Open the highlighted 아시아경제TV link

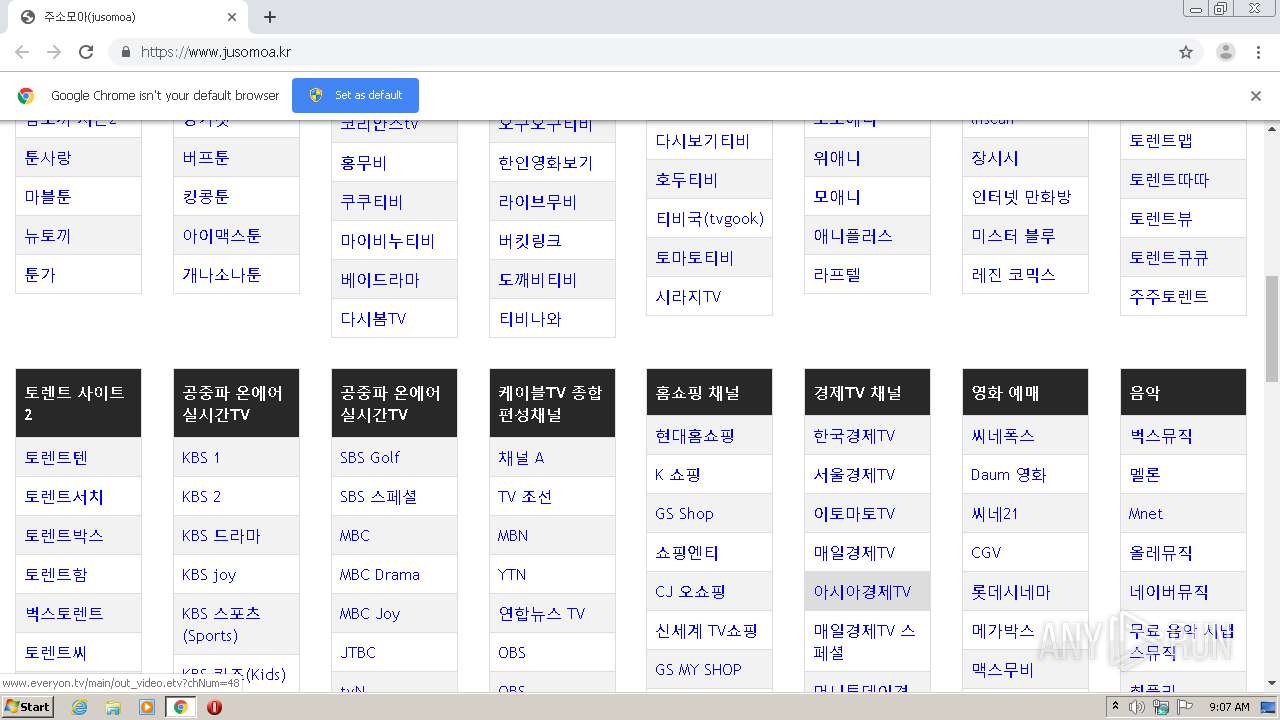pyautogui.click(x=863, y=591)
